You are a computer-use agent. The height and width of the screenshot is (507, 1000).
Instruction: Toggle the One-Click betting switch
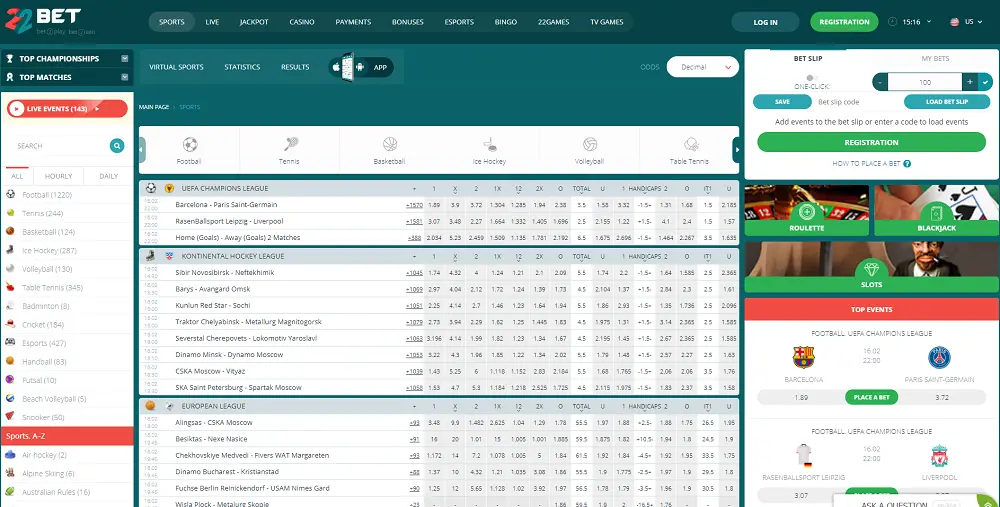coord(812,78)
